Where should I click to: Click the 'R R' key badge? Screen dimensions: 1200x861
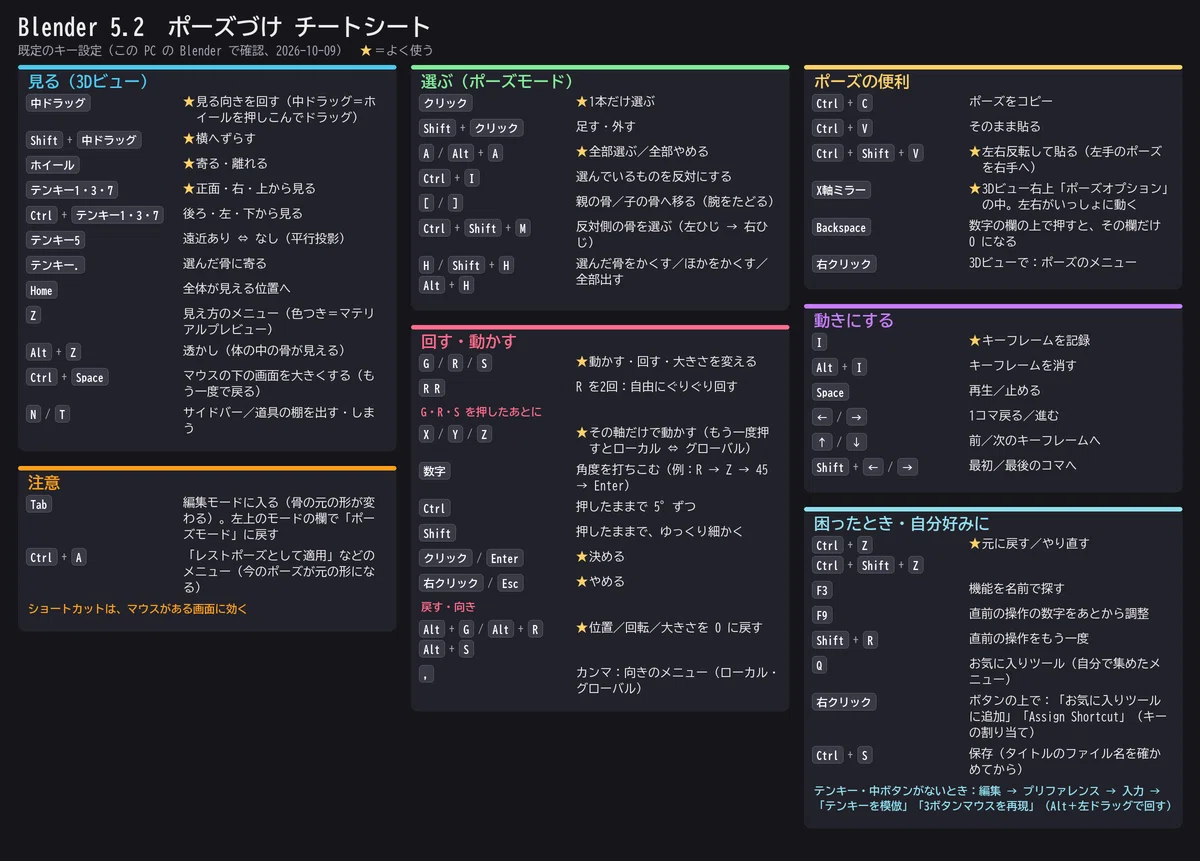tap(432, 388)
